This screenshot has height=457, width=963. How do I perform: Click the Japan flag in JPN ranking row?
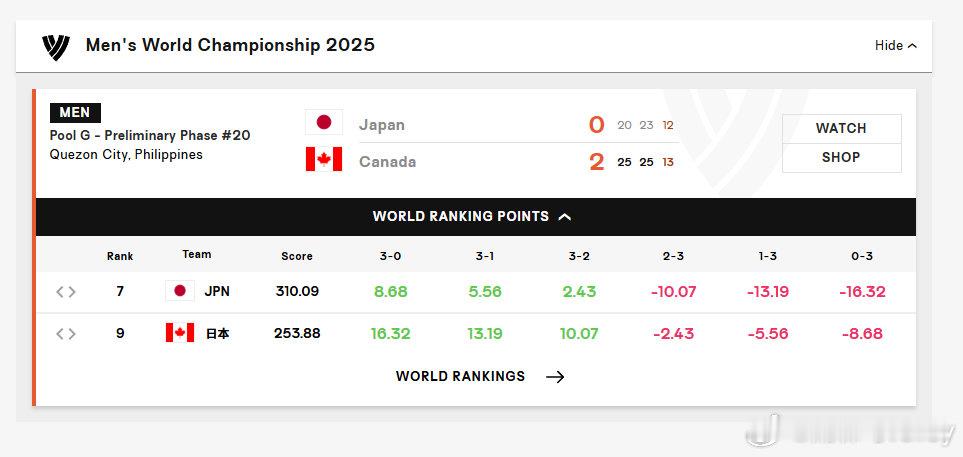coord(180,291)
